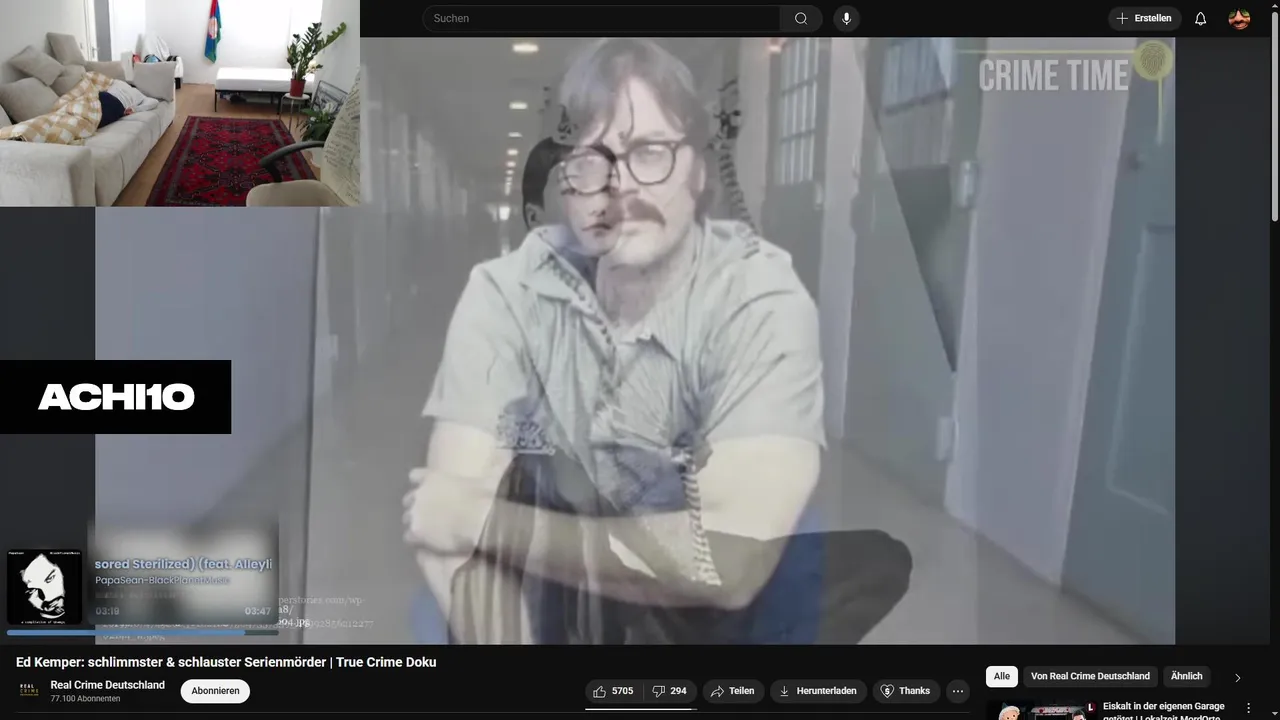Click the 77.100 Abonnenten subscriber count
This screenshot has height=720, width=1280.
click(x=86, y=699)
